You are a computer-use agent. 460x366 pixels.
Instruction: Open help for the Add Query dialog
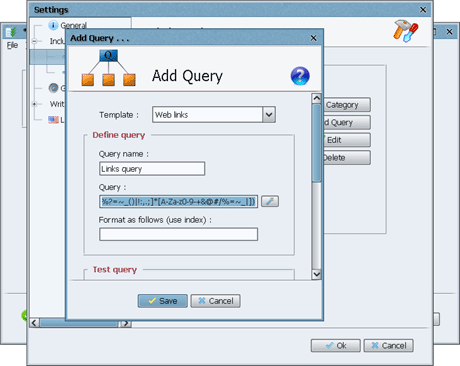click(300, 76)
